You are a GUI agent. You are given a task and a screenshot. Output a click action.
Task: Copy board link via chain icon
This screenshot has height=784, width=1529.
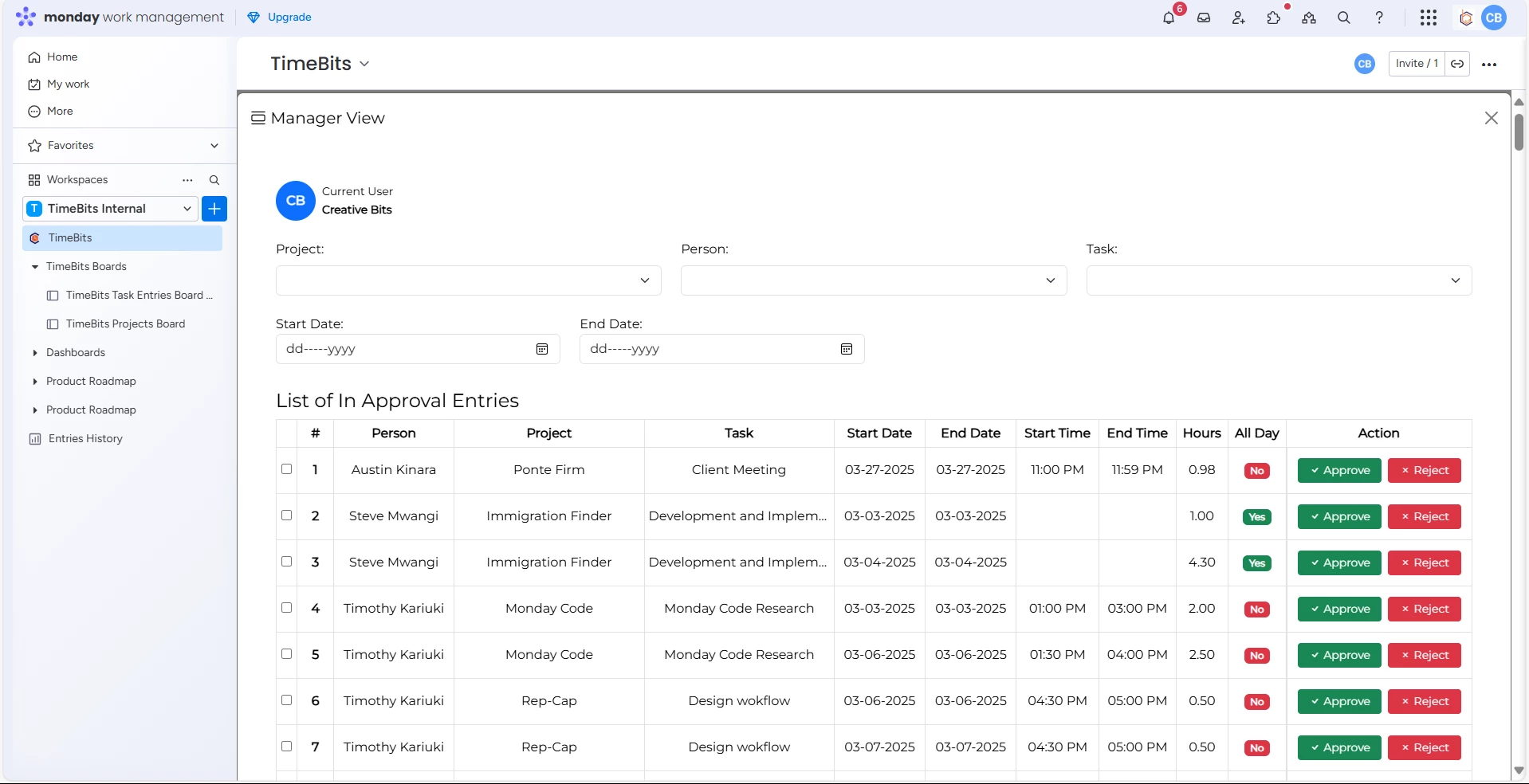click(x=1457, y=64)
